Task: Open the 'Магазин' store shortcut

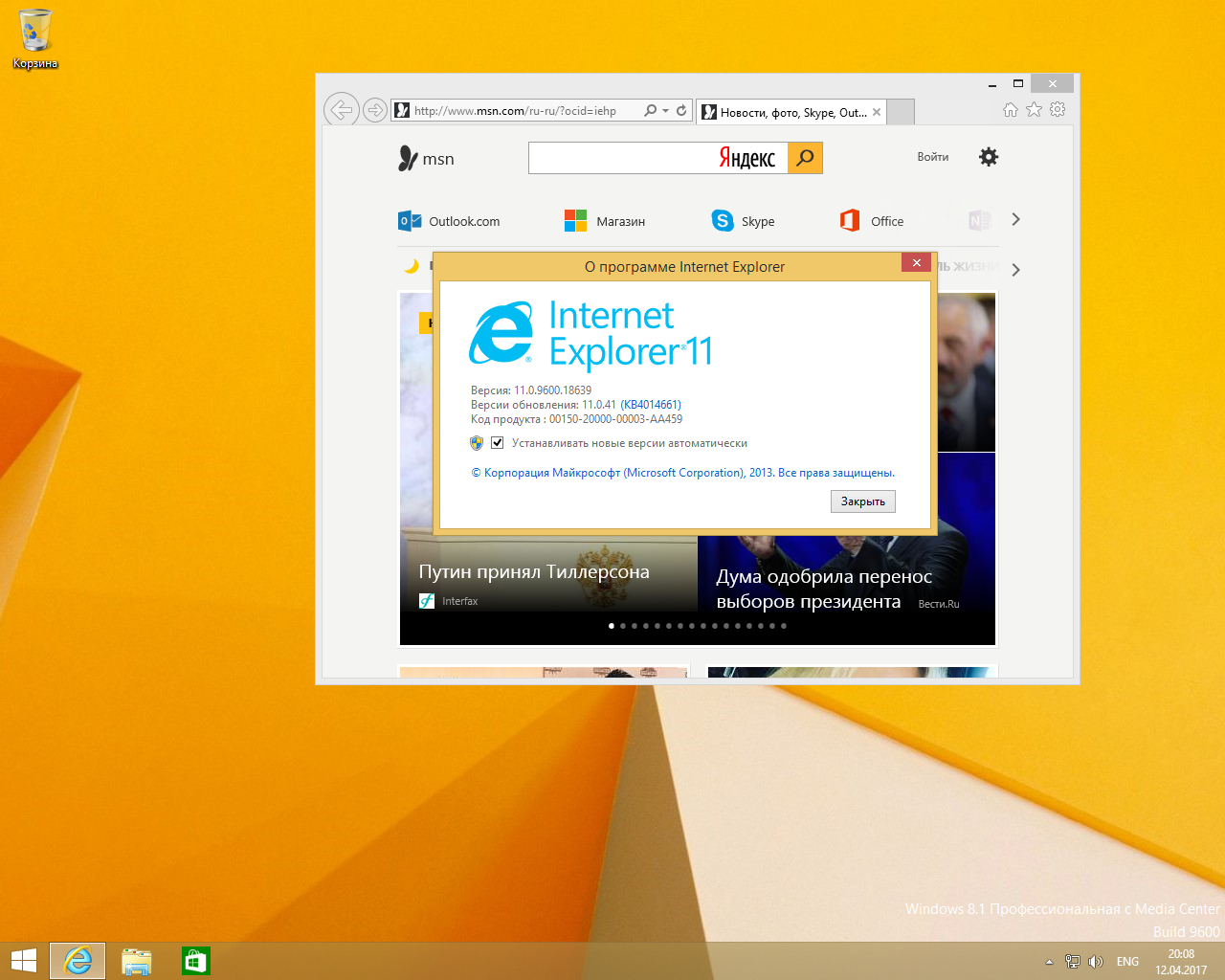Action: coord(605,221)
